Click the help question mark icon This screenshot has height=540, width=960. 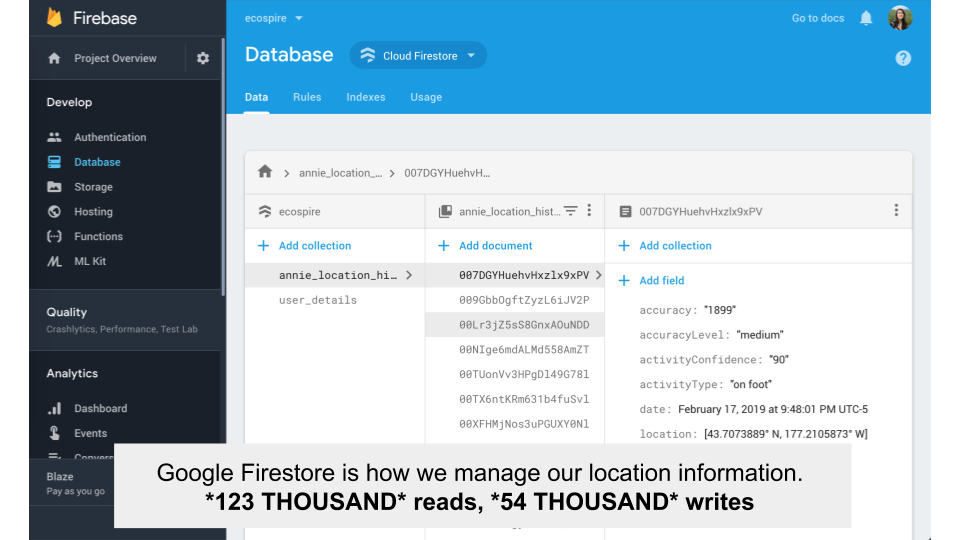[x=902, y=58]
